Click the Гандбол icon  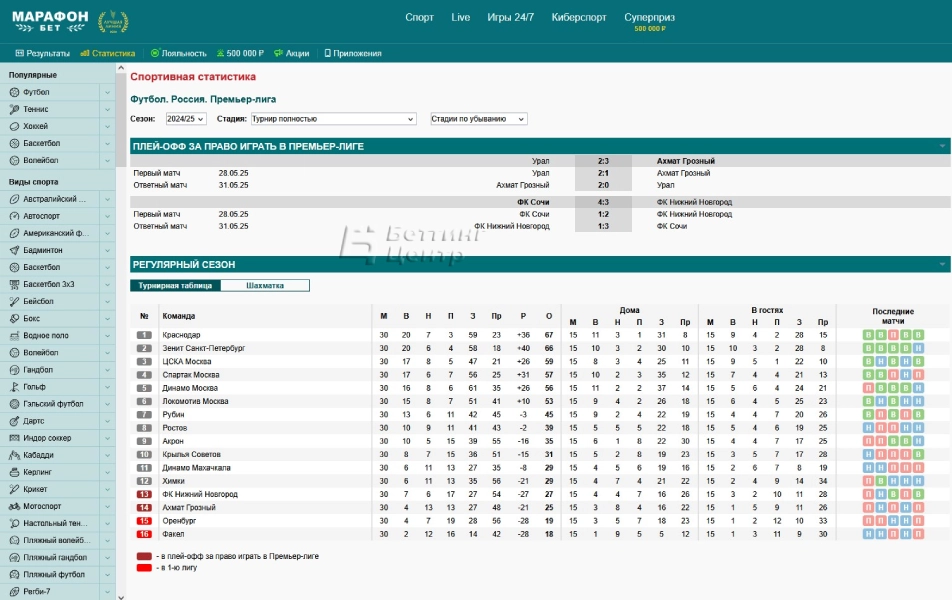click(x=15, y=370)
